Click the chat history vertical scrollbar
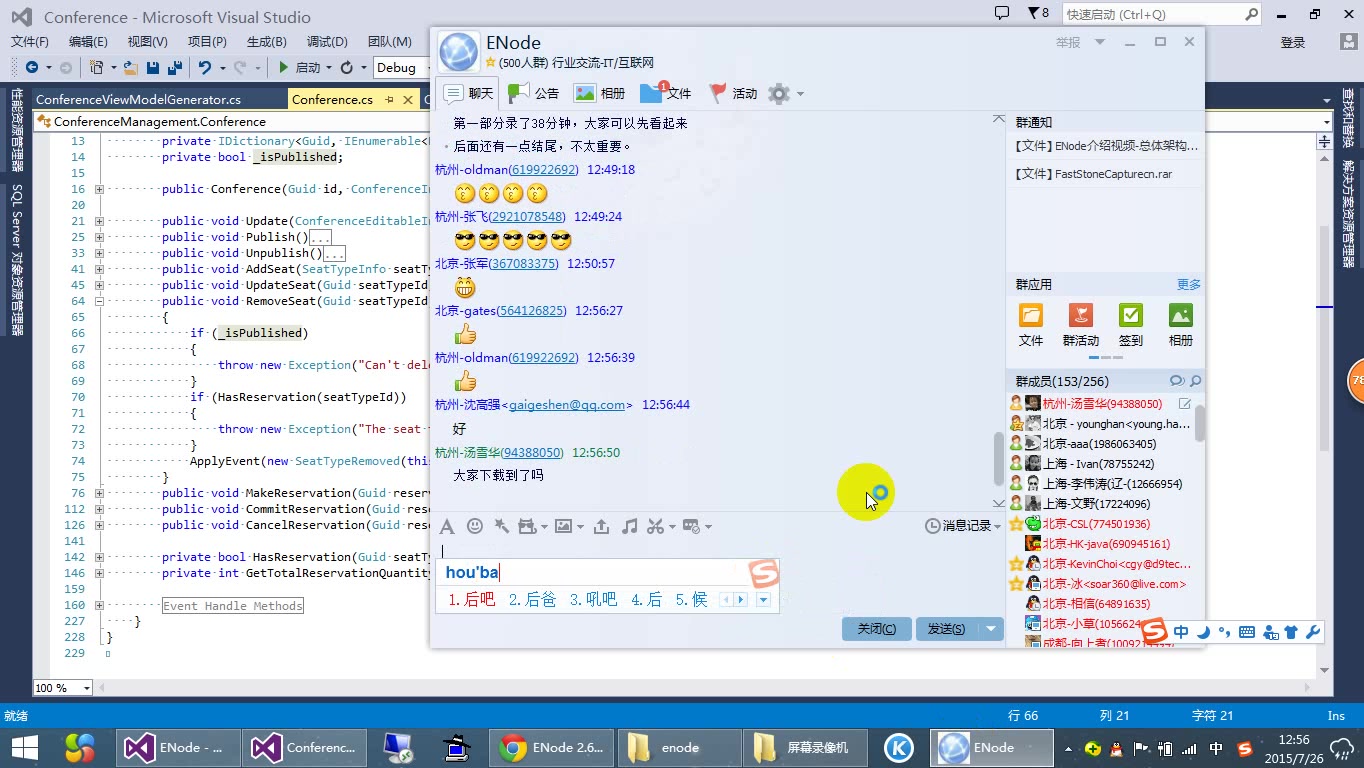Image resolution: width=1364 pixels, height=768 pixels. [998, 458]
